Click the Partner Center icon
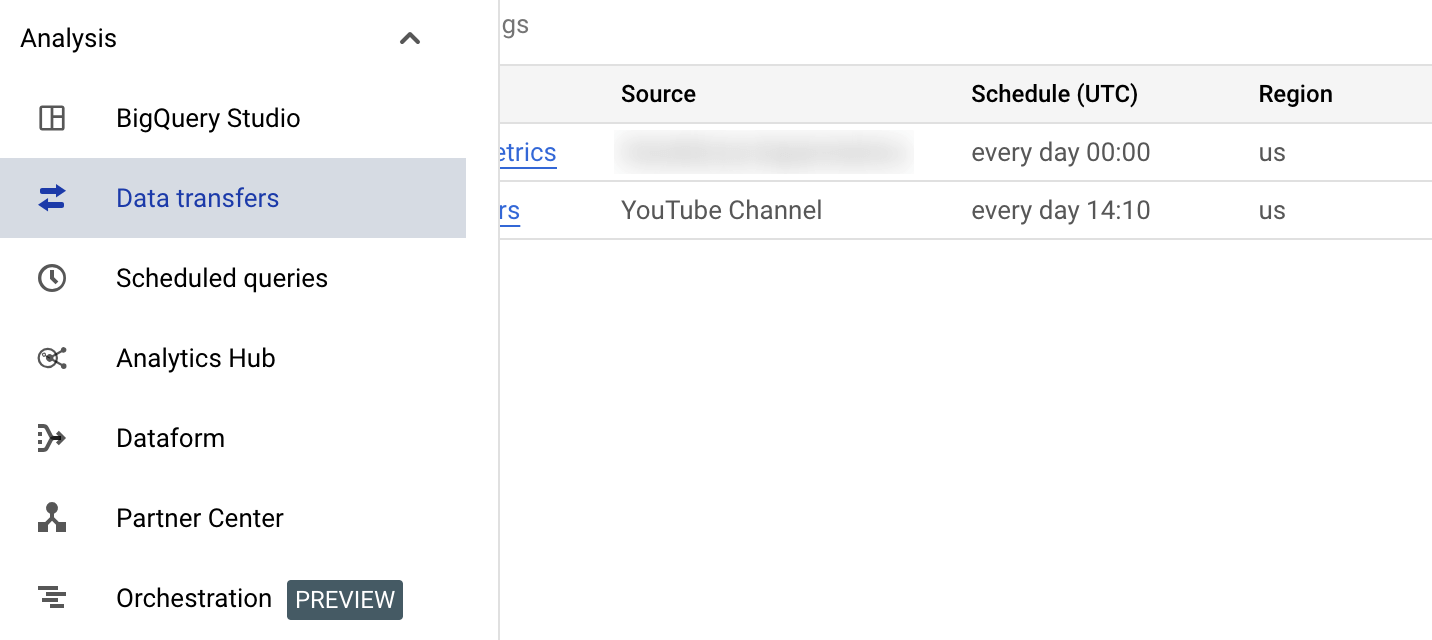The image size is (1432, 640). point(52,518)
